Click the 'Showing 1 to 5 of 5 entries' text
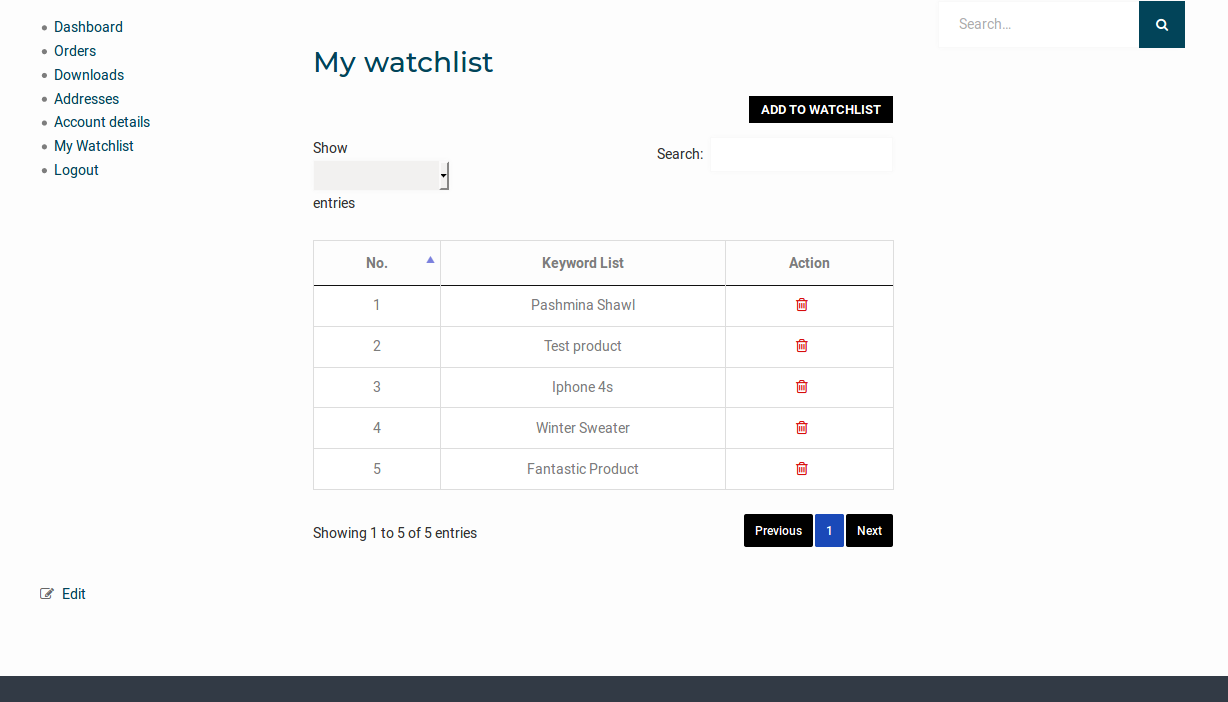 395,533
